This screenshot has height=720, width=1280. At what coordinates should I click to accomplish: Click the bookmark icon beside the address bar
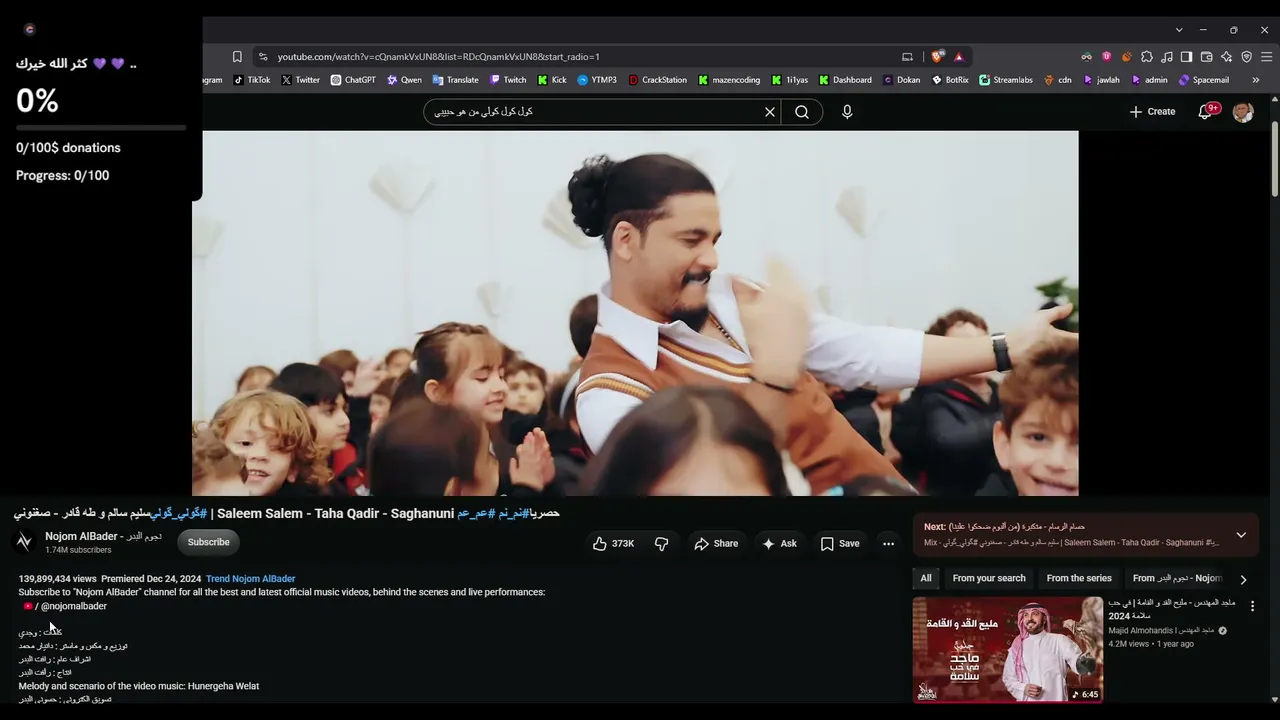point(237,57)
